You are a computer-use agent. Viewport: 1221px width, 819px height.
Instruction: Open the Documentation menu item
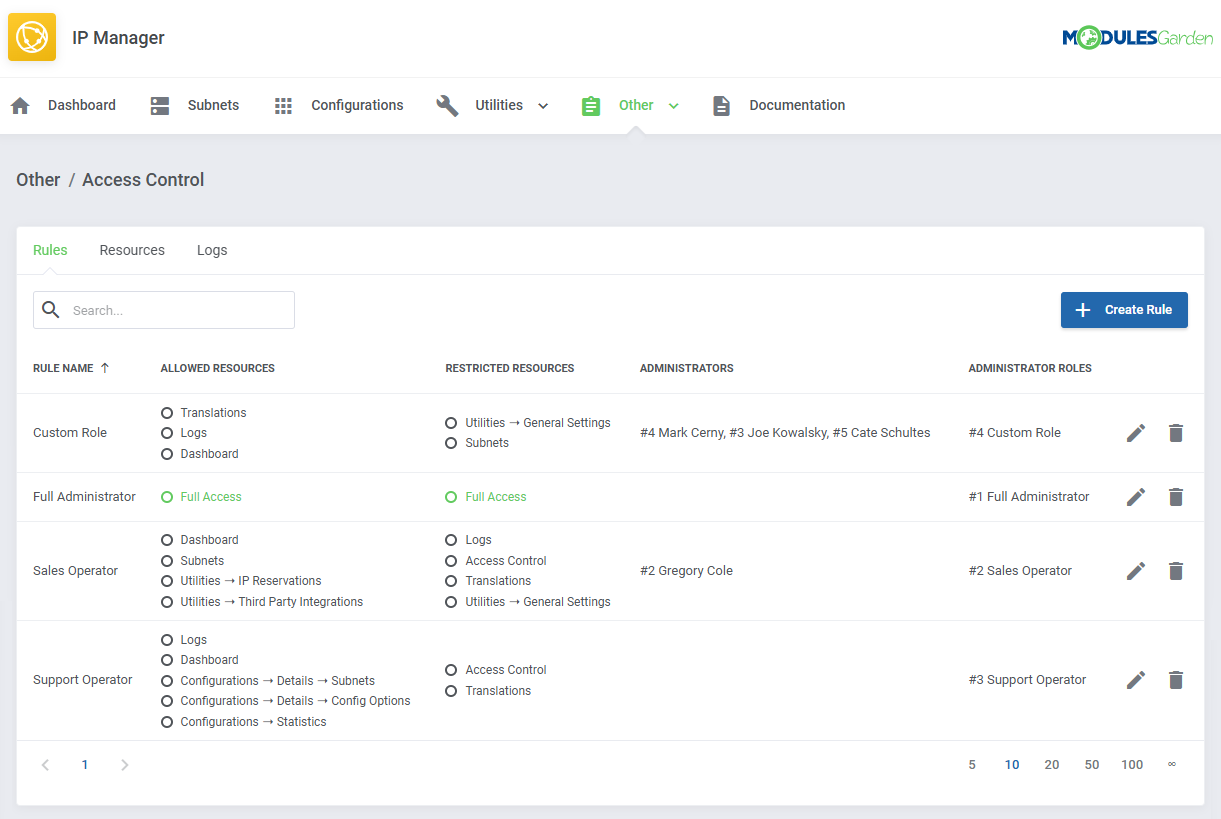click(797, 105)
